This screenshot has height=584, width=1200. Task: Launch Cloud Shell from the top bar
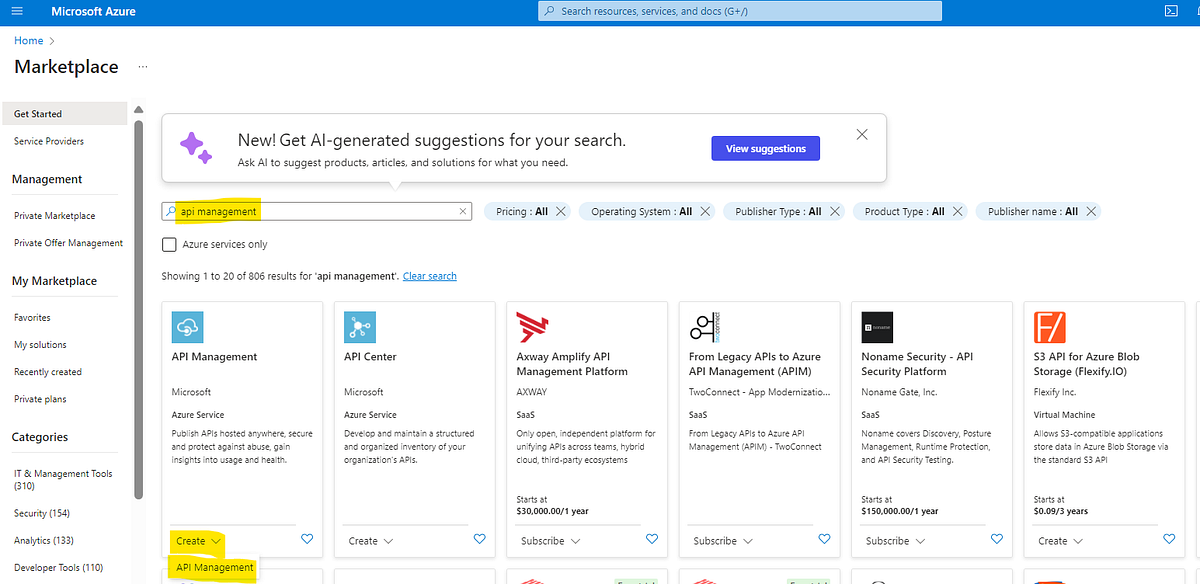tap(1170, 11)
